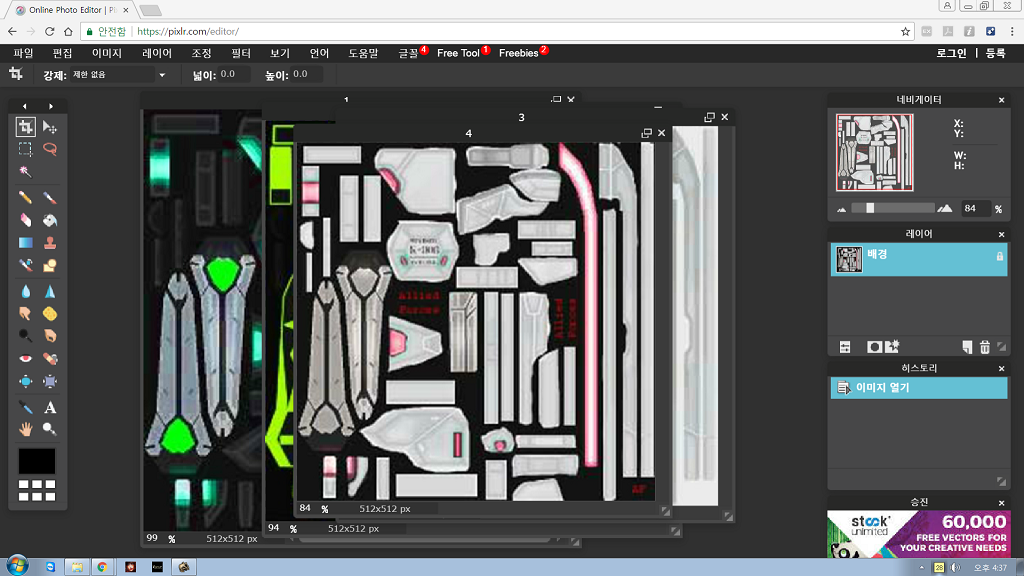Collapse toolbox with left arrow
1024x576 pixels.
pos(25,106)
